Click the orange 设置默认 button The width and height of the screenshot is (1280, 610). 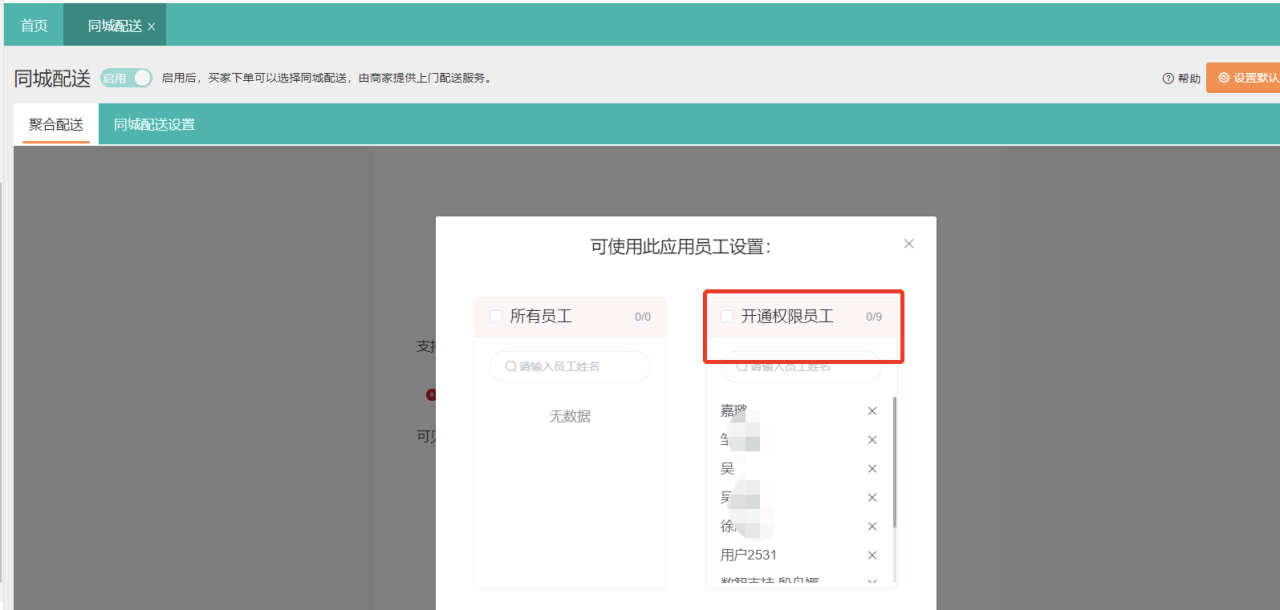1243,78
